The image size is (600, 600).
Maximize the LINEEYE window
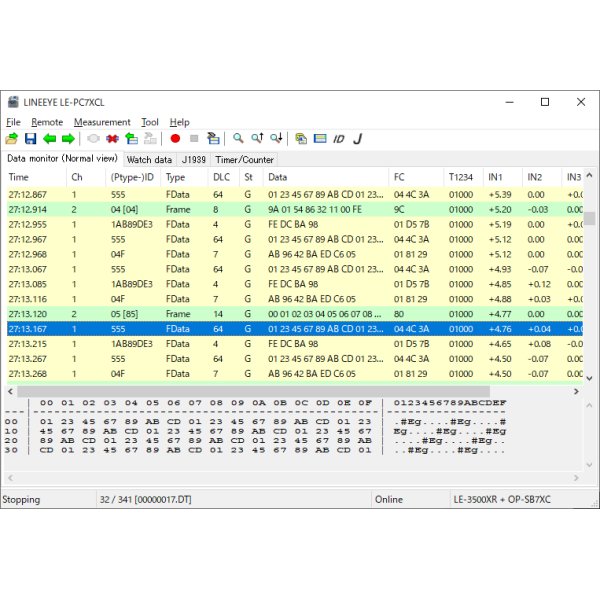(545, 102)
